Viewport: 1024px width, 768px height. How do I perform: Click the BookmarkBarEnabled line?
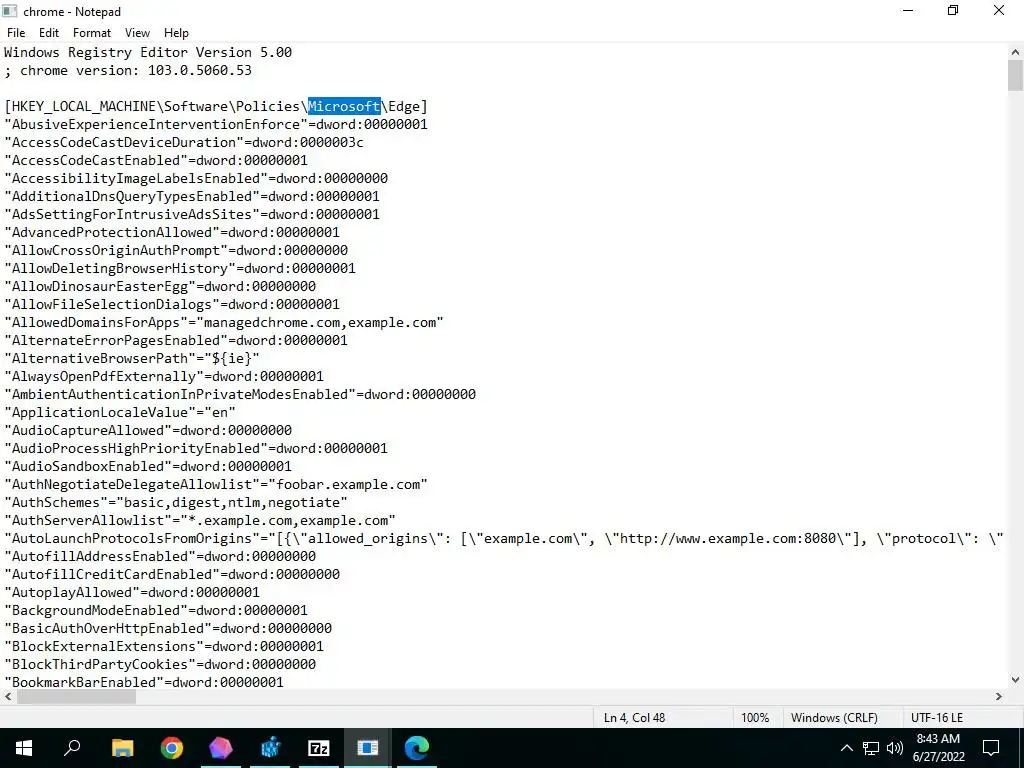(144, 682)
